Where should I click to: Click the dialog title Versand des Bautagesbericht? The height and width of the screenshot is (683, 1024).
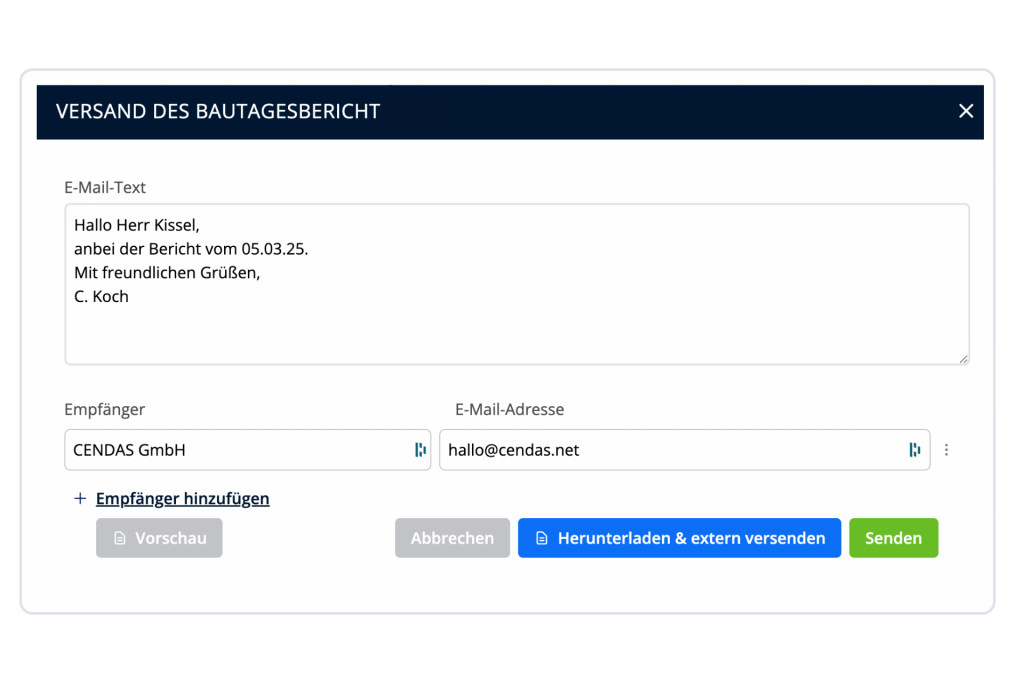click(x=221, y=111)
